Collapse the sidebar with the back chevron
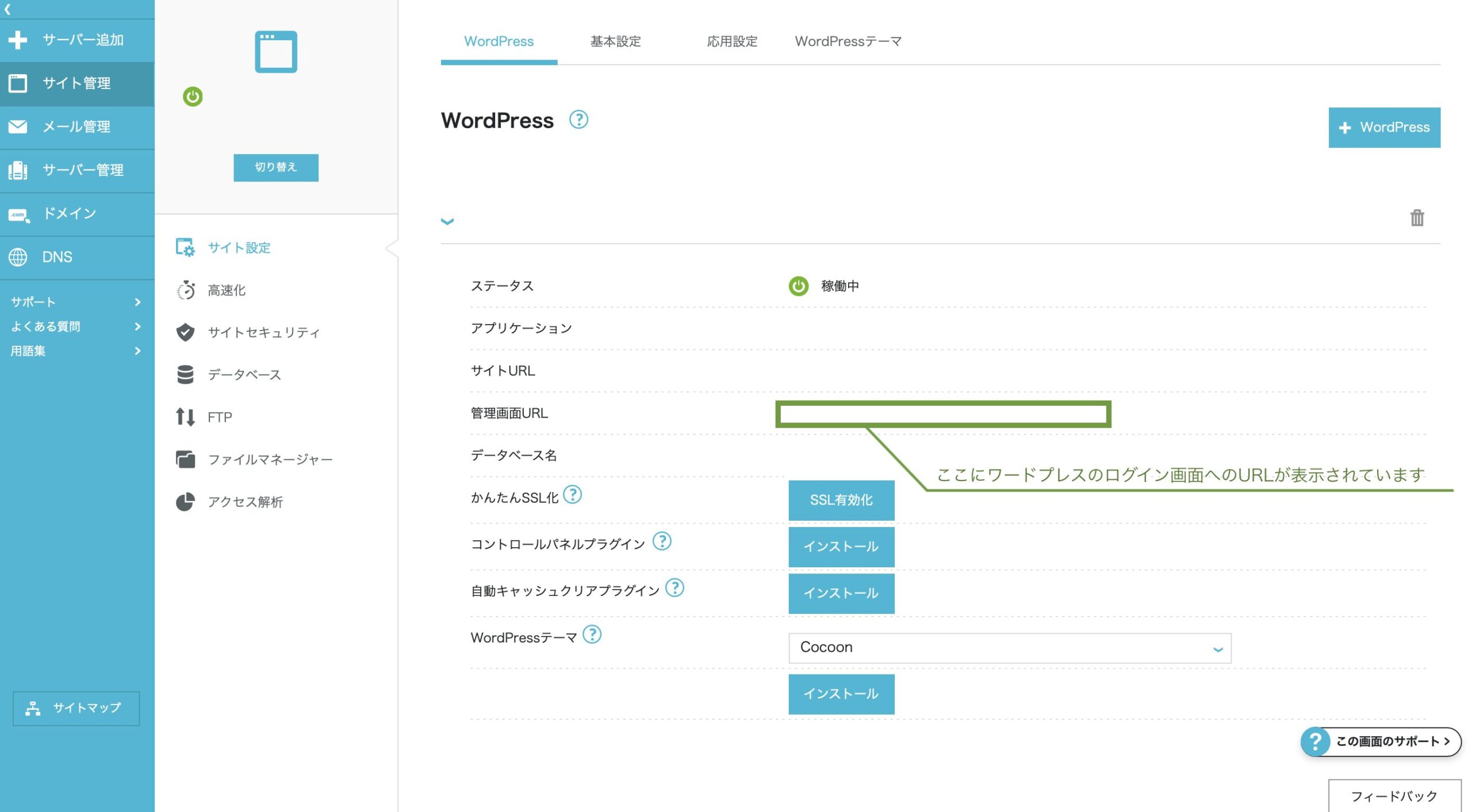 click(x=7, y=9)
